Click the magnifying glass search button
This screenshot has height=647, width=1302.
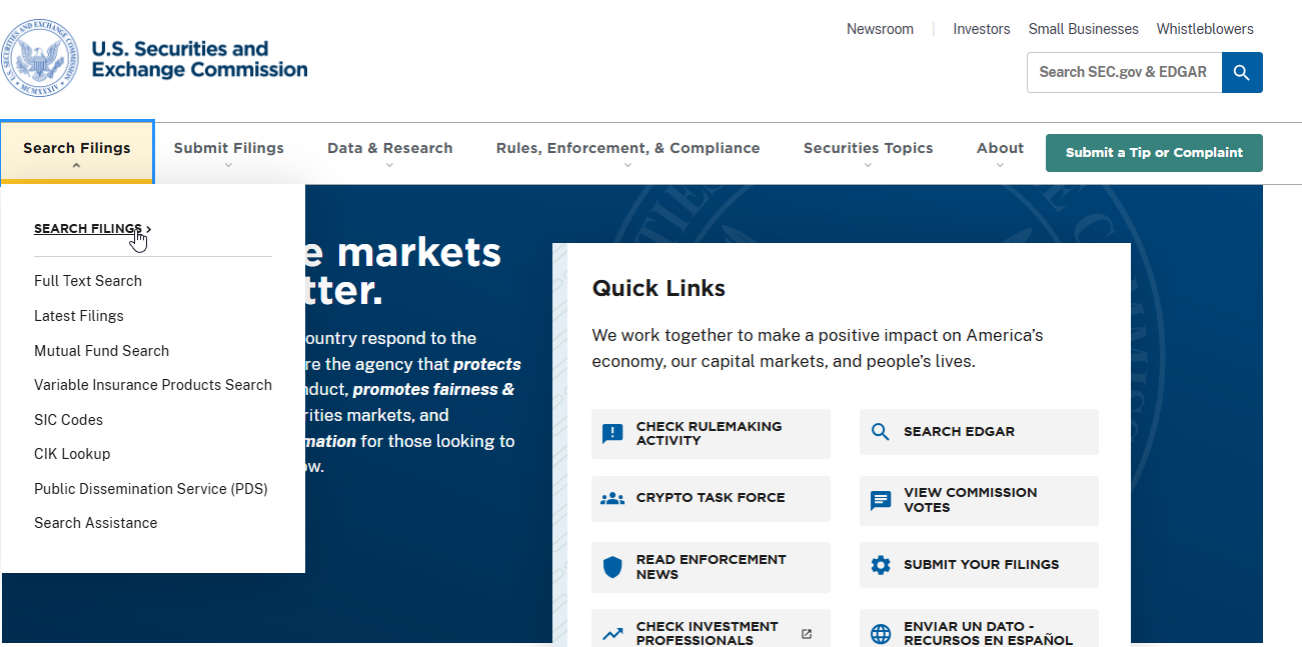point(1242,72)
